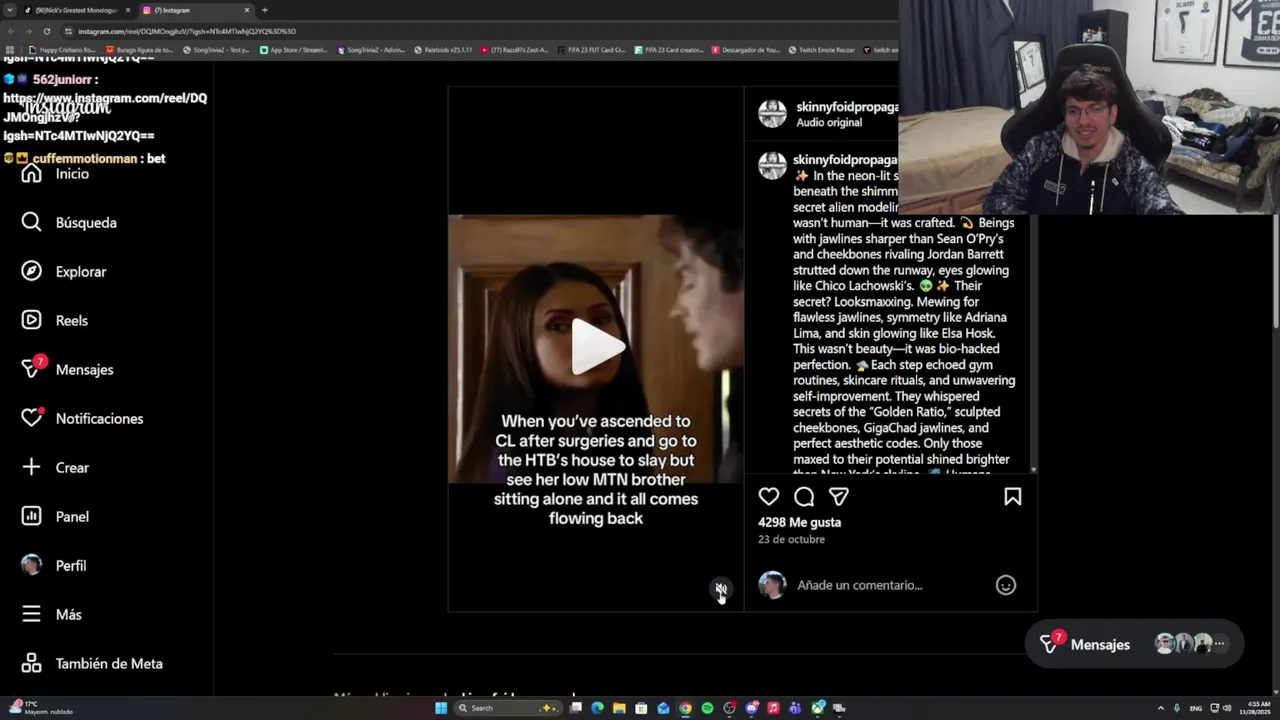Open floating Mensajes chat button

pos(1133,644)
